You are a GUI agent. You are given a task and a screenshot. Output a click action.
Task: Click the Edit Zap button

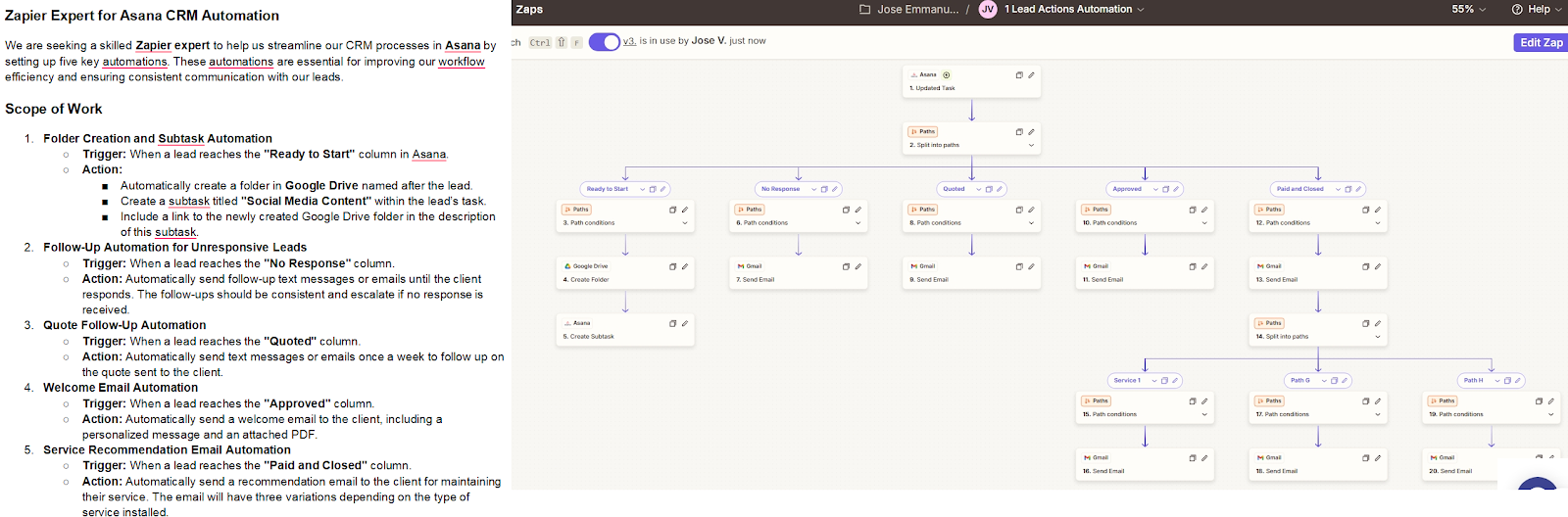(1541, 42)
